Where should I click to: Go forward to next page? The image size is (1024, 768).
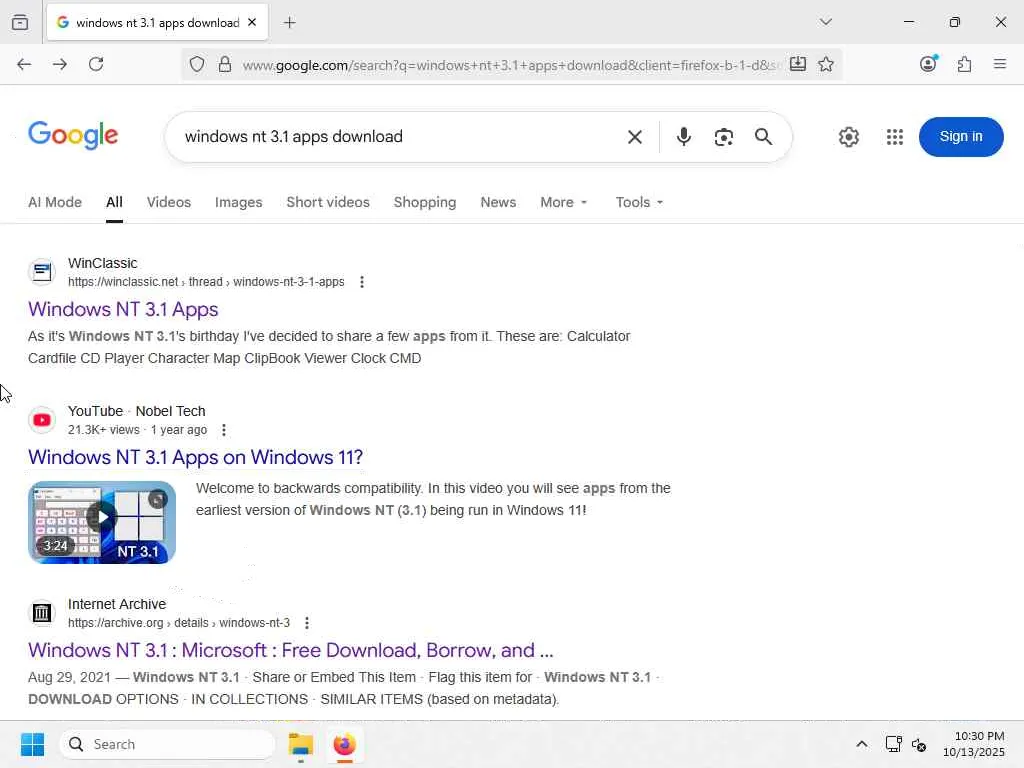click(59, 64)
